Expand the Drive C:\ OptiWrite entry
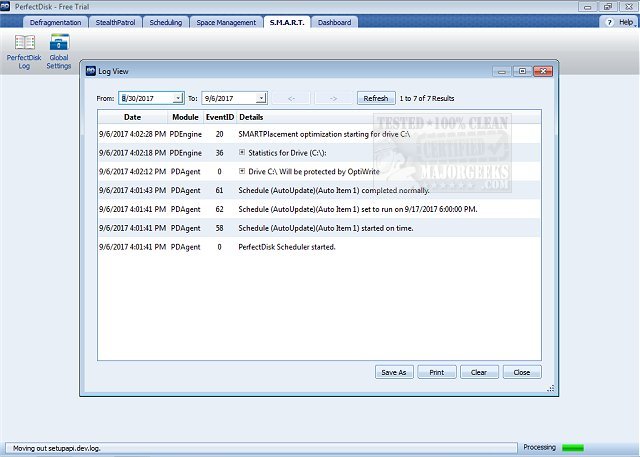 (x=242, y=171)
